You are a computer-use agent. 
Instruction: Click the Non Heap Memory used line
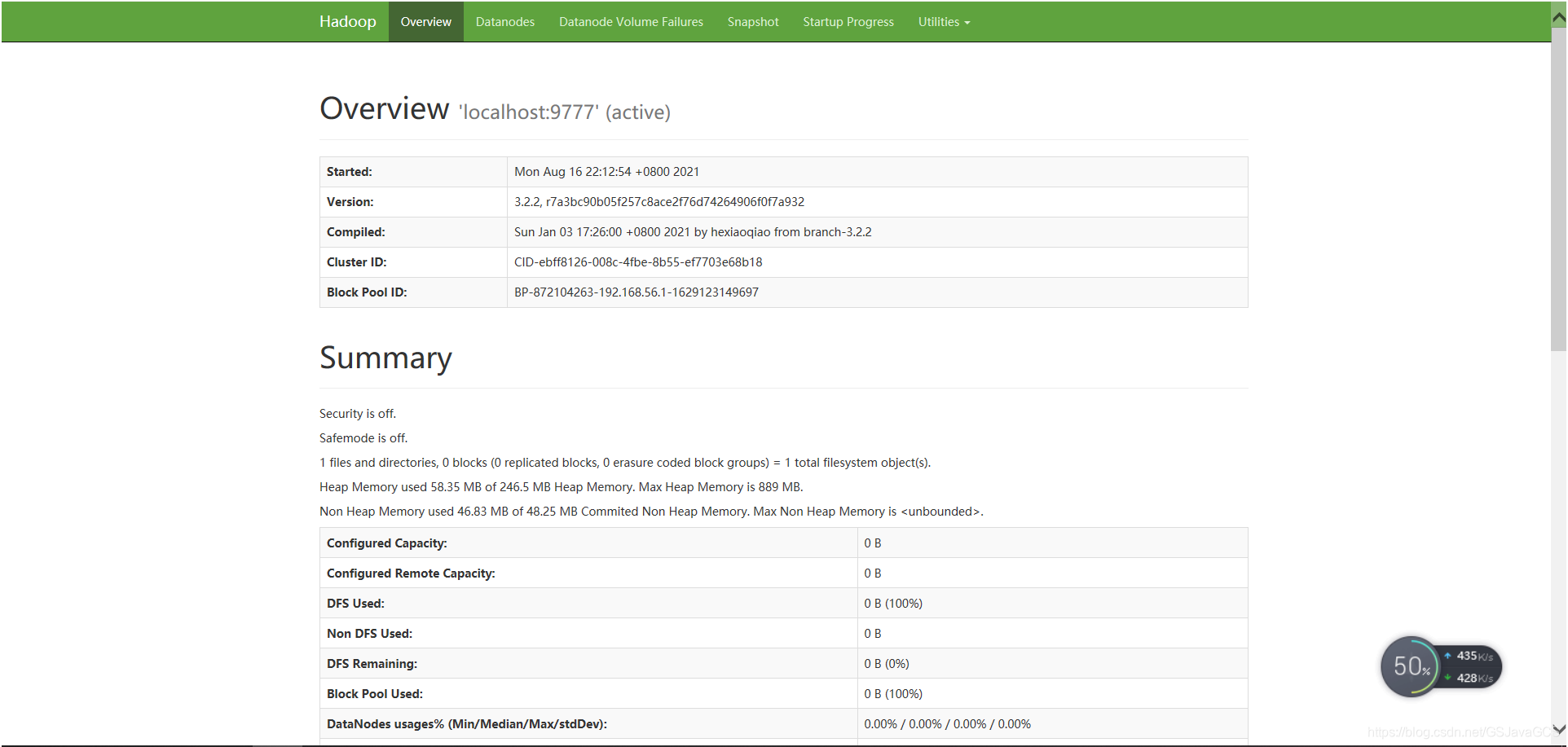(651, 512)
